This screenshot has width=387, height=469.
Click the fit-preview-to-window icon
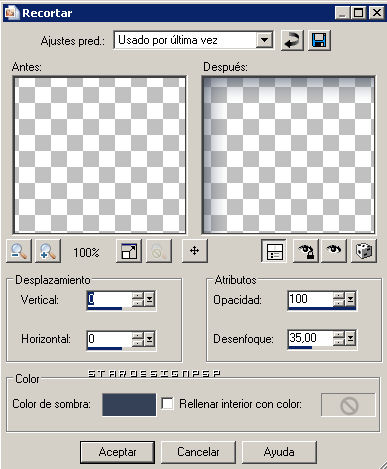pos(129,251)
